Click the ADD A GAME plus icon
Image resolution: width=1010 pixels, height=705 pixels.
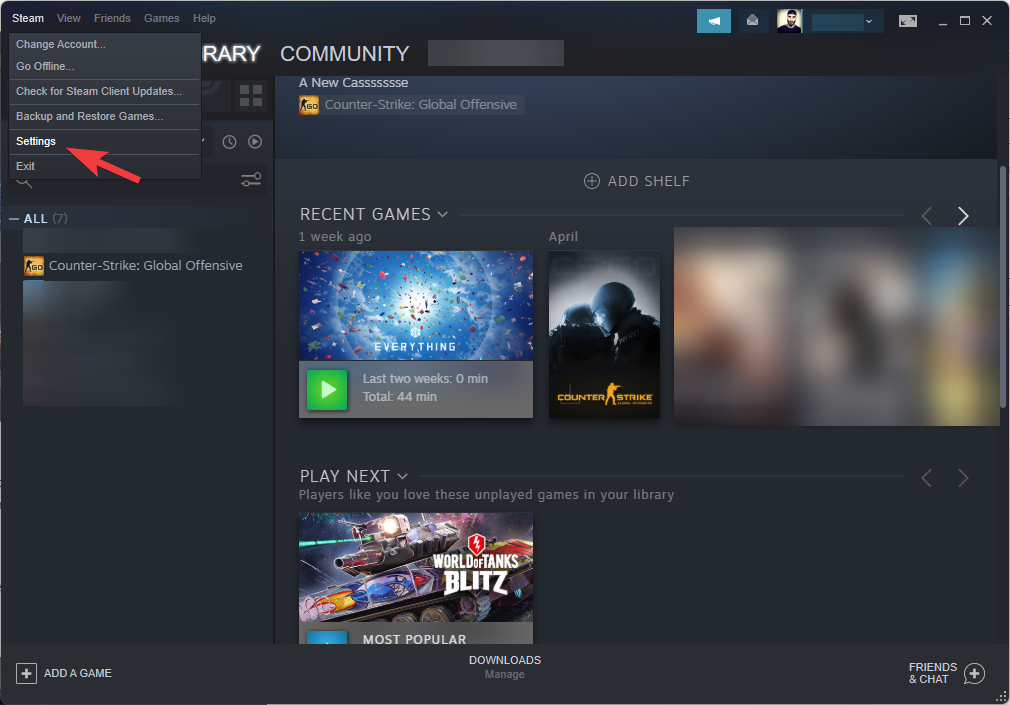(26, 673)
